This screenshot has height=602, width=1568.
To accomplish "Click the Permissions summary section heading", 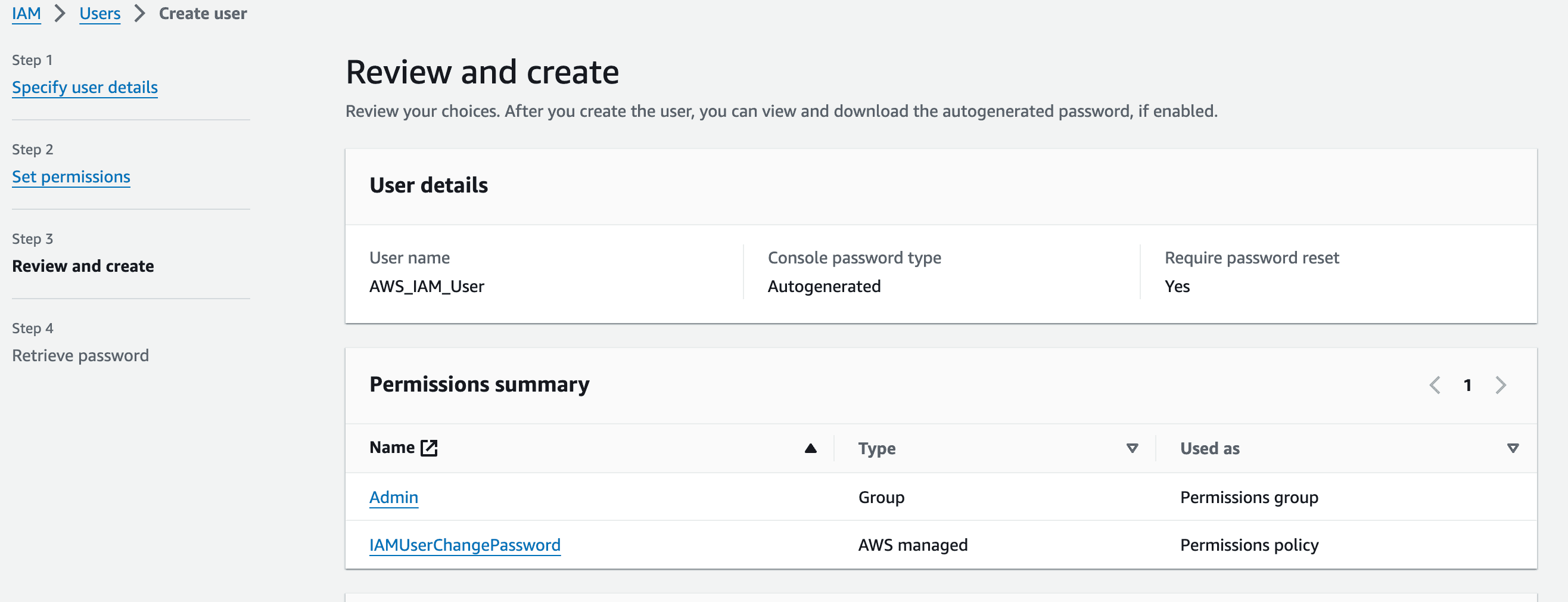I will click(x=480, y=384).
